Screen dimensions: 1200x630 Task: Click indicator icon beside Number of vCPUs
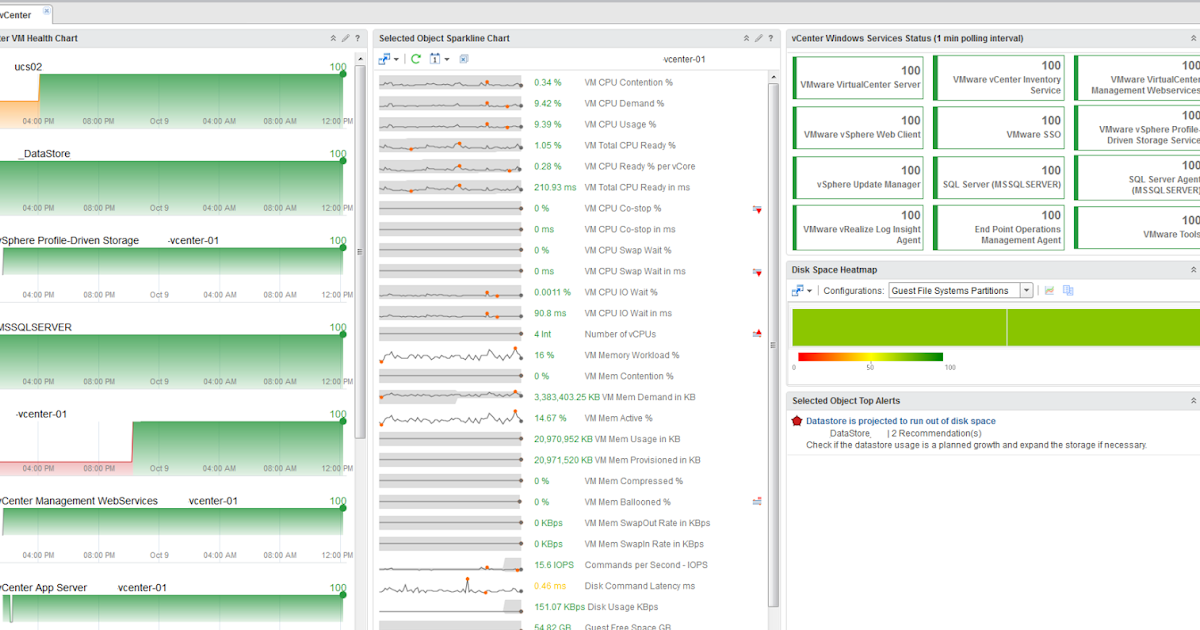tap(757, 334)
